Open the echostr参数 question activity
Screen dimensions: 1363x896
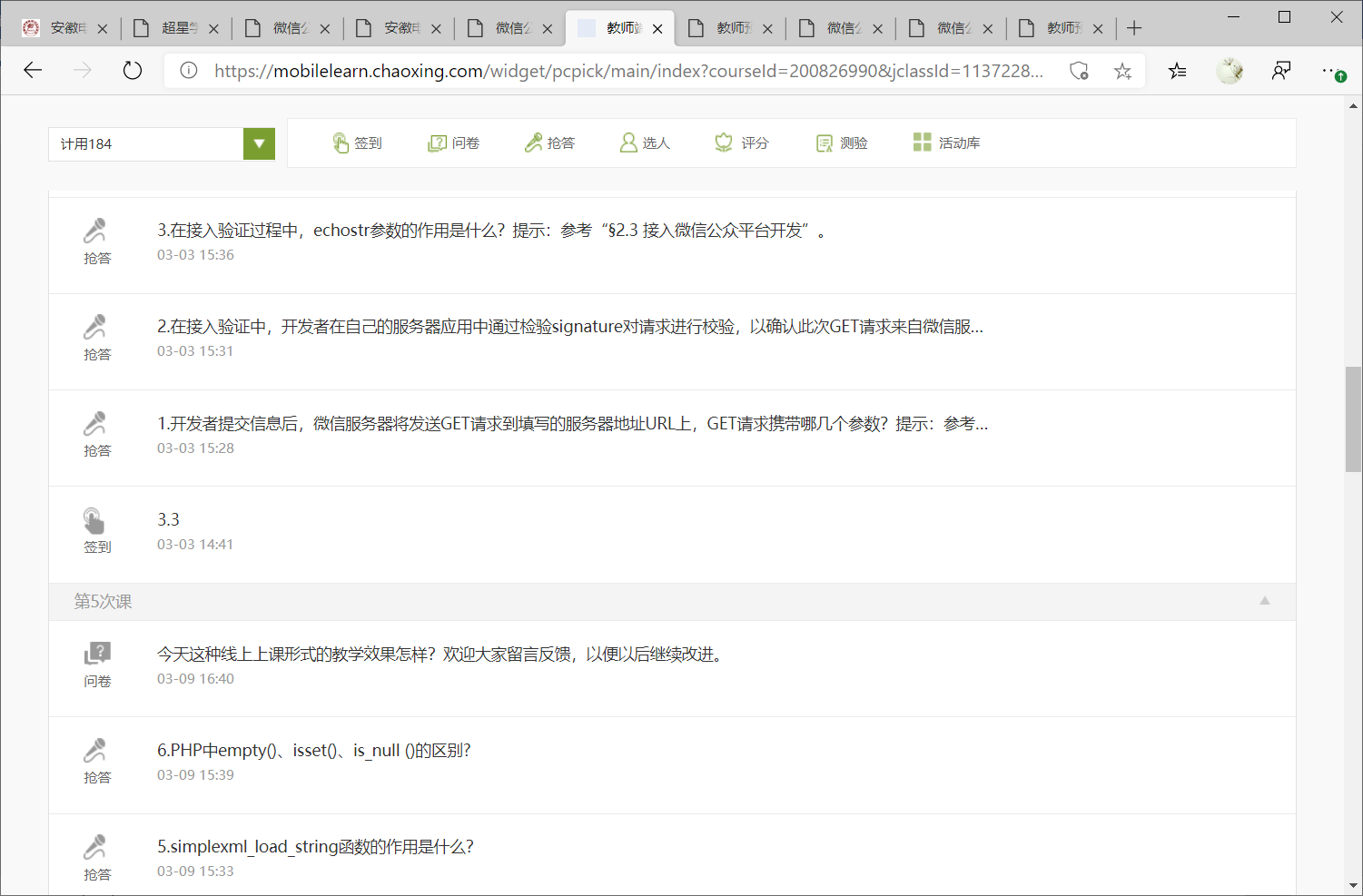490,231
